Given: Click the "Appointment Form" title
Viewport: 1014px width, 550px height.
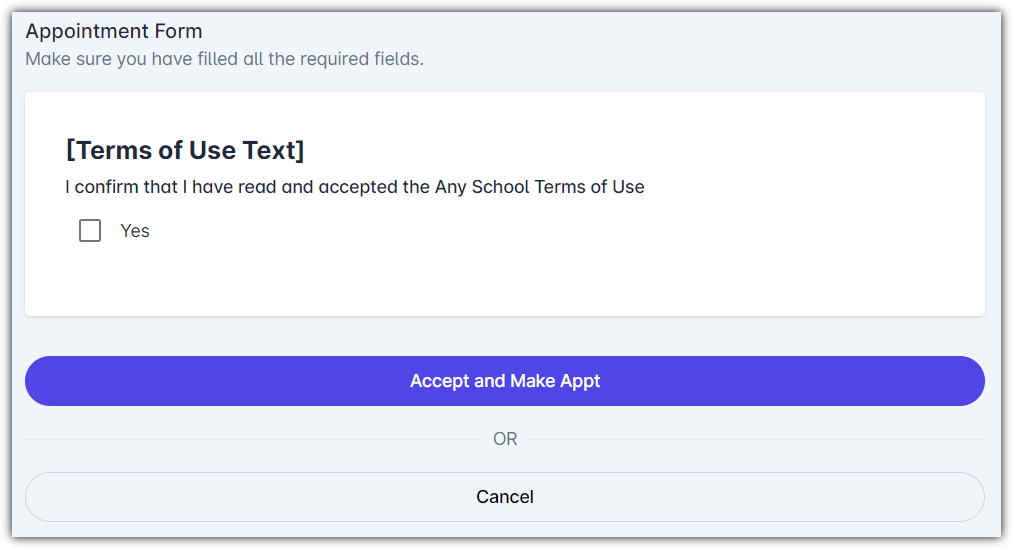Looking at the screenshot, I should coord(114,31).
